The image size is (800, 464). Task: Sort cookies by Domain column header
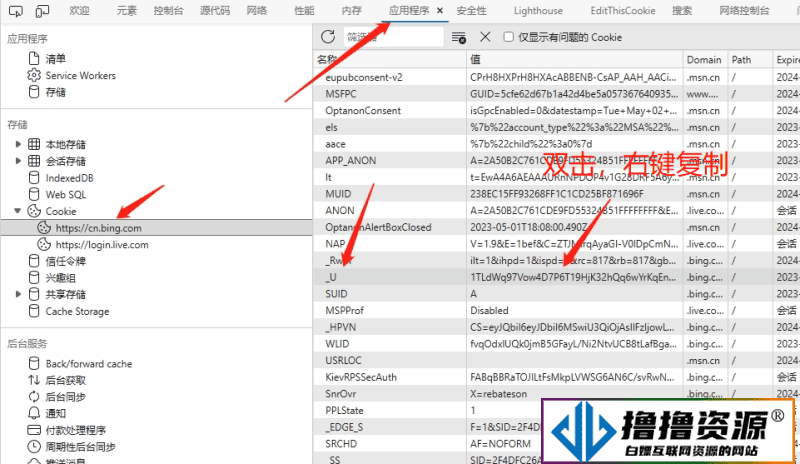point(705,59)
